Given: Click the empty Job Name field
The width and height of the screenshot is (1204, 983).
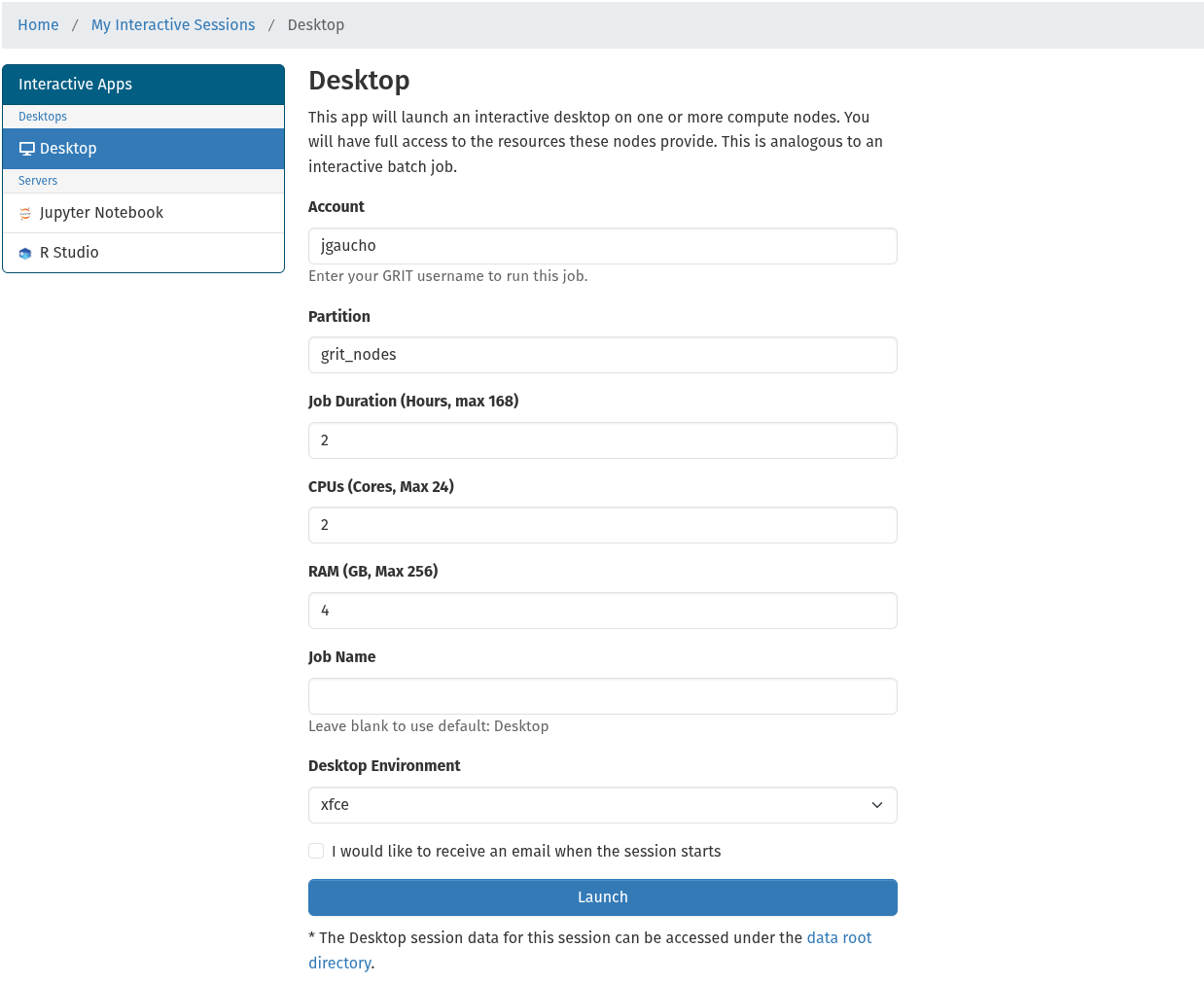Looking at the screenshot, I should (x=602, y=696).
